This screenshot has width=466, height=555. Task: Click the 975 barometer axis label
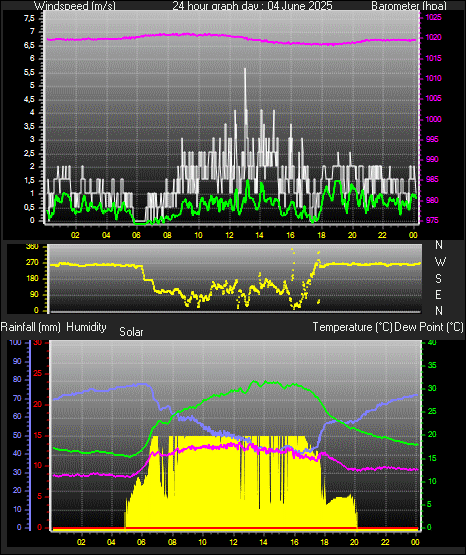pyautogui.click(x=432, y=220)
